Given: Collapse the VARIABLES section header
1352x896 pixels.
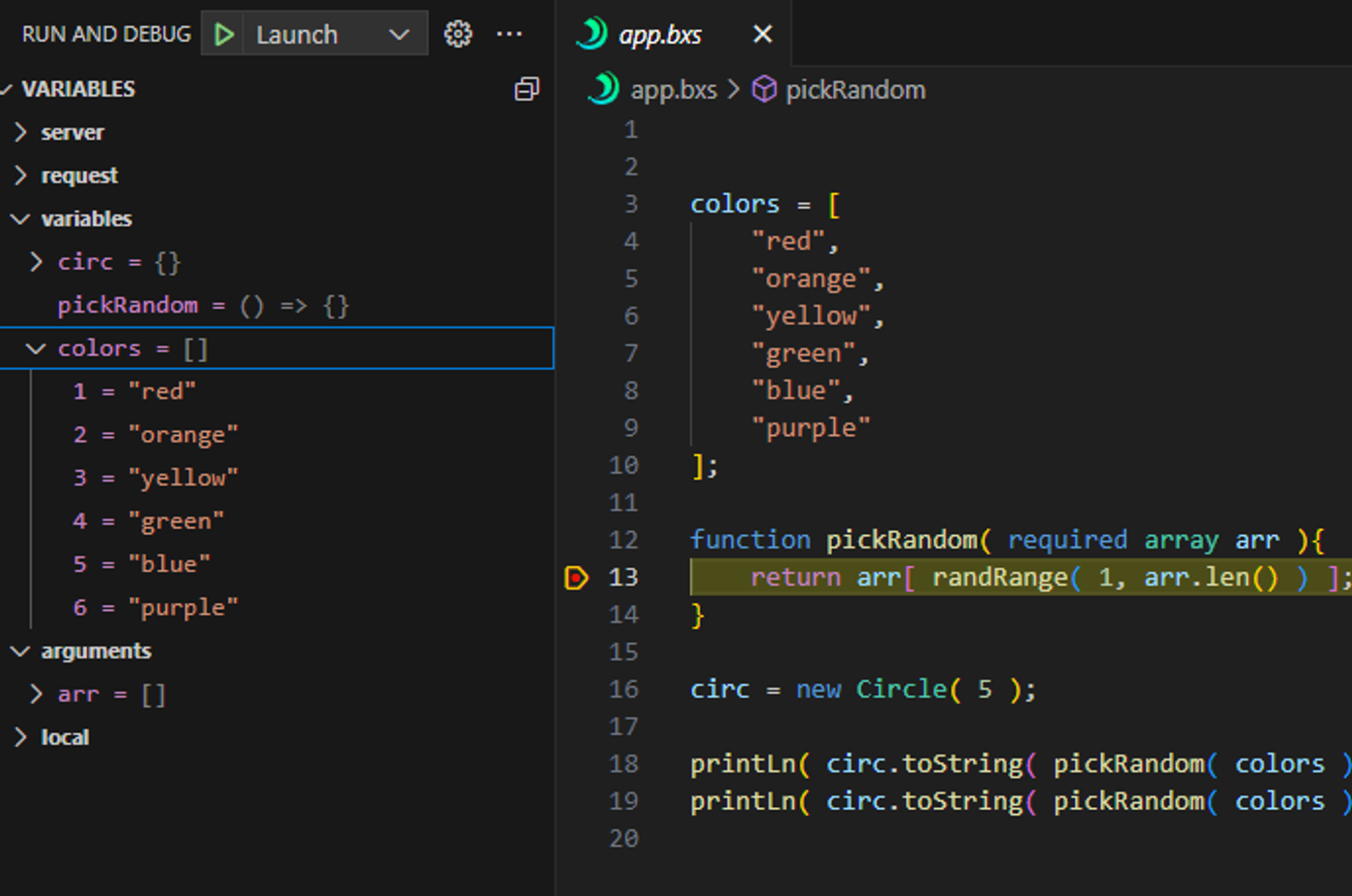Looking at the screenshot, I should point(78,89).
